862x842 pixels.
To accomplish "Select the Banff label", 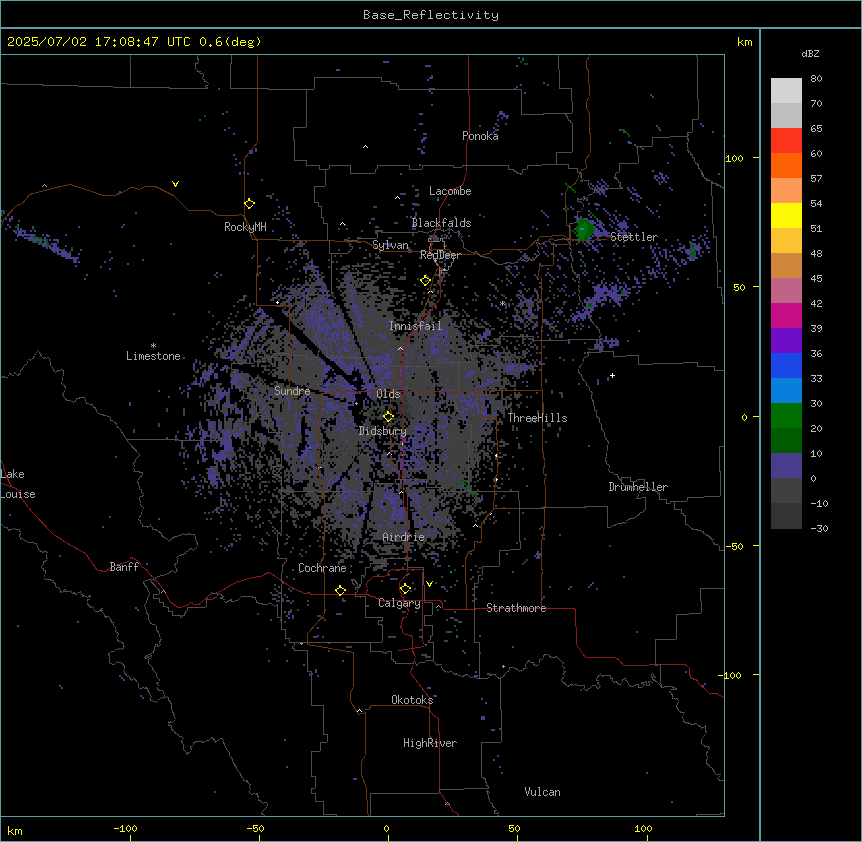I will (x=124, y=567).
